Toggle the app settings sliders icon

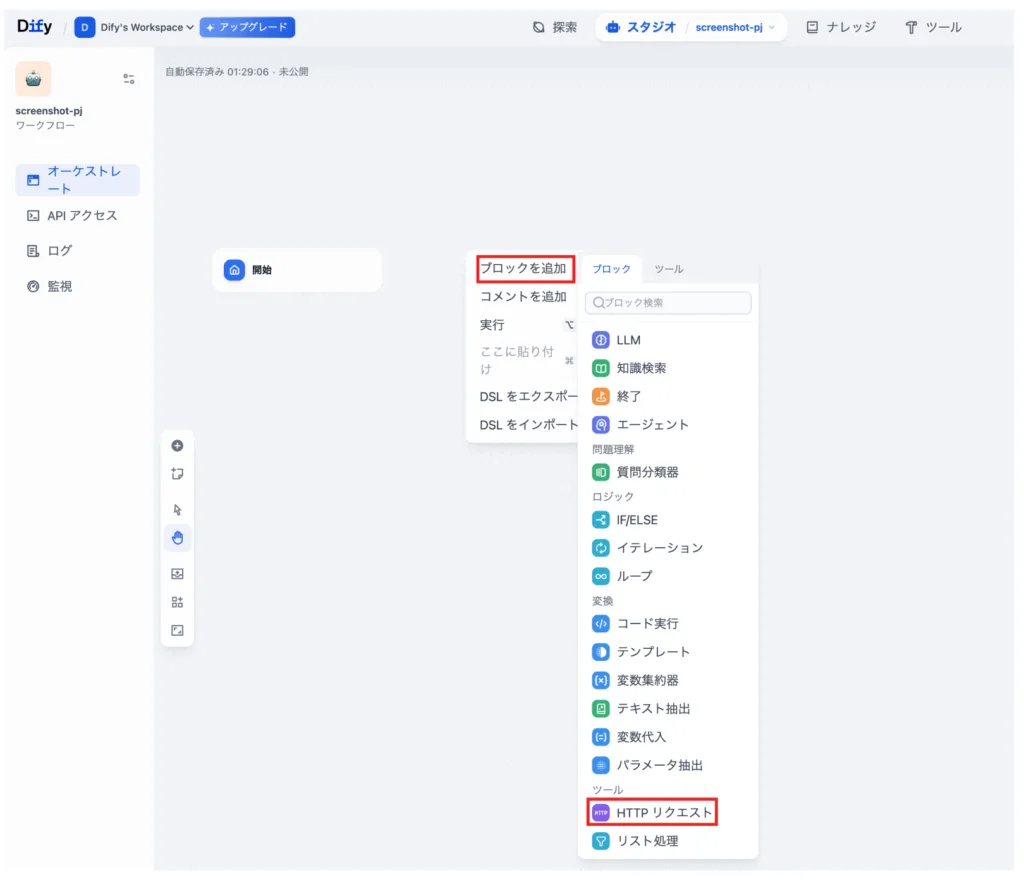[x=128, y=78]
